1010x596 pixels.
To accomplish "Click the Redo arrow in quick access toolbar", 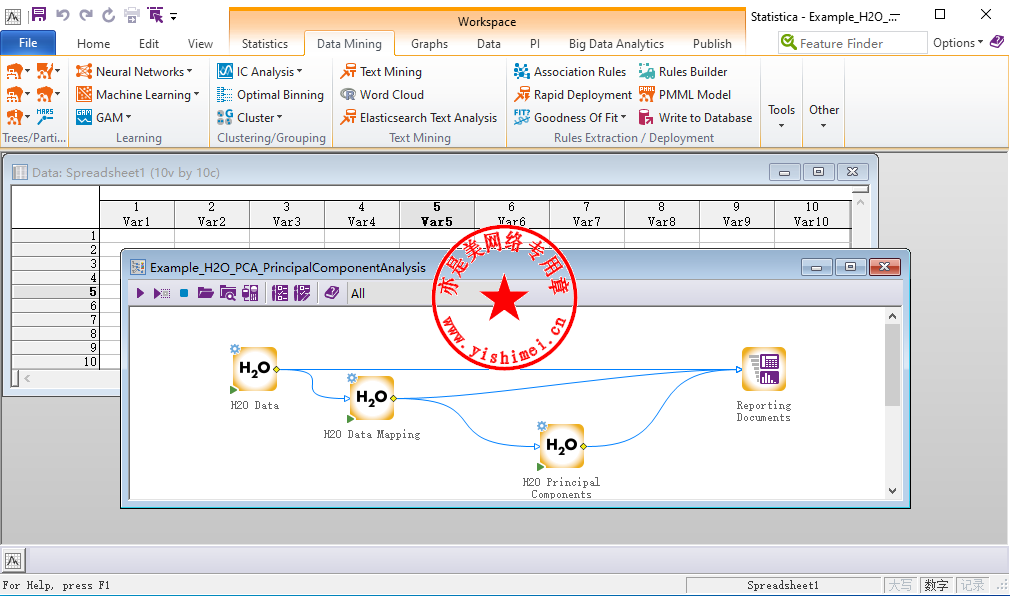I will (x=86, y=15).
